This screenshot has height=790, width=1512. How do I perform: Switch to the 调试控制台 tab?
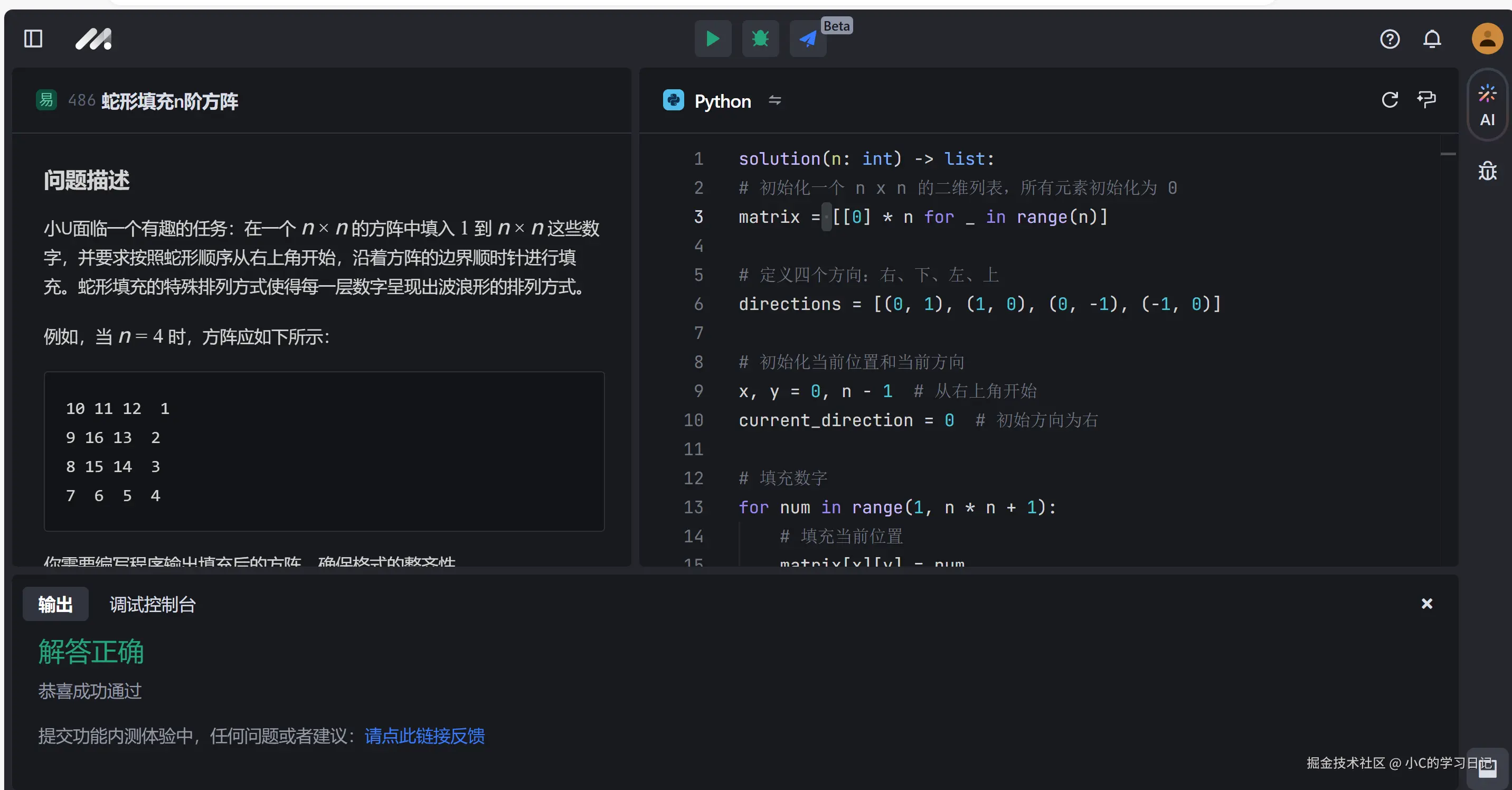153,604
